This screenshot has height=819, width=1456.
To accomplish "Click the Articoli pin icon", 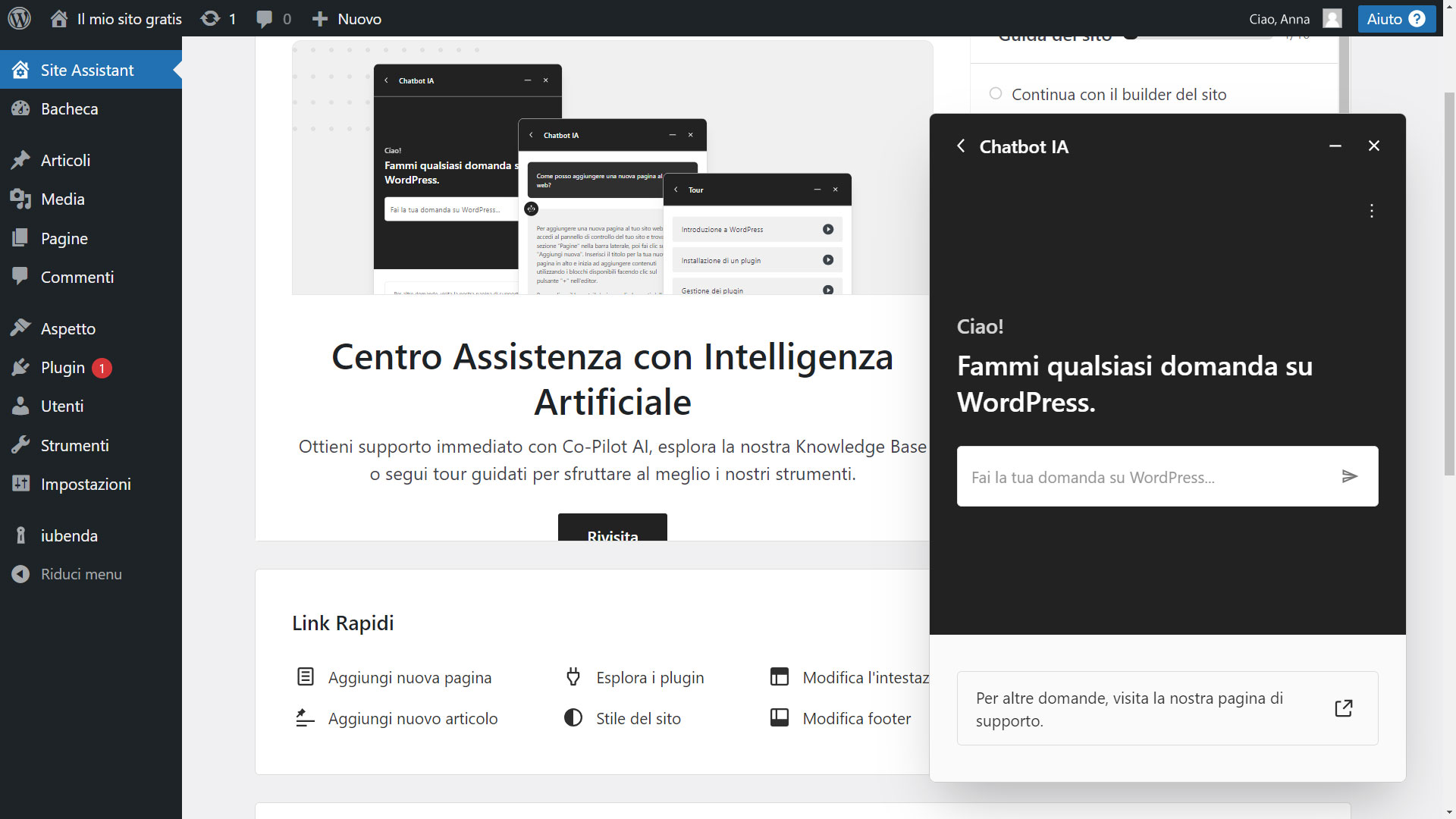I will pyautogui.click(x=20, y=160).
